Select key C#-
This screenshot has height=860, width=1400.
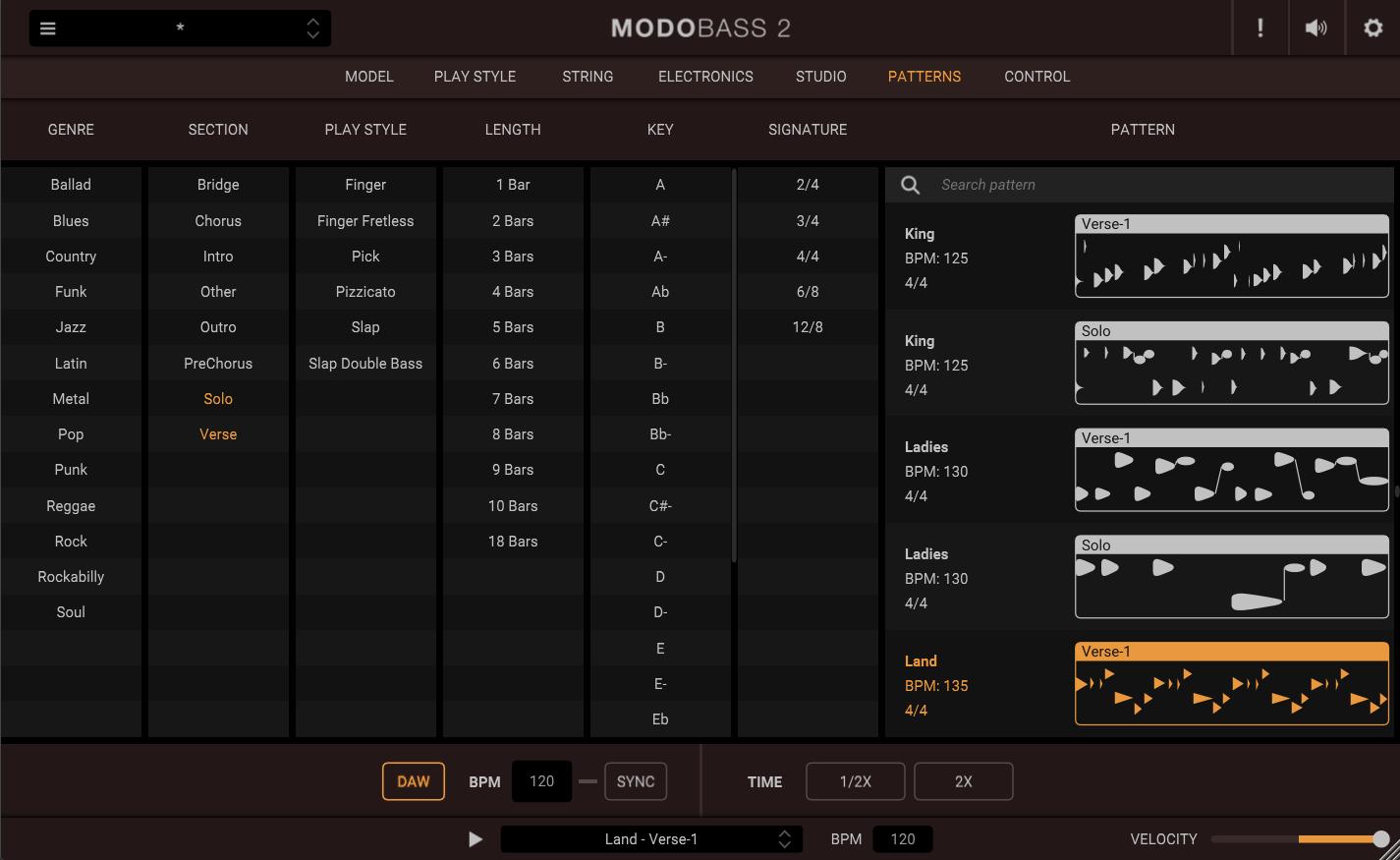tap(660, 506)
